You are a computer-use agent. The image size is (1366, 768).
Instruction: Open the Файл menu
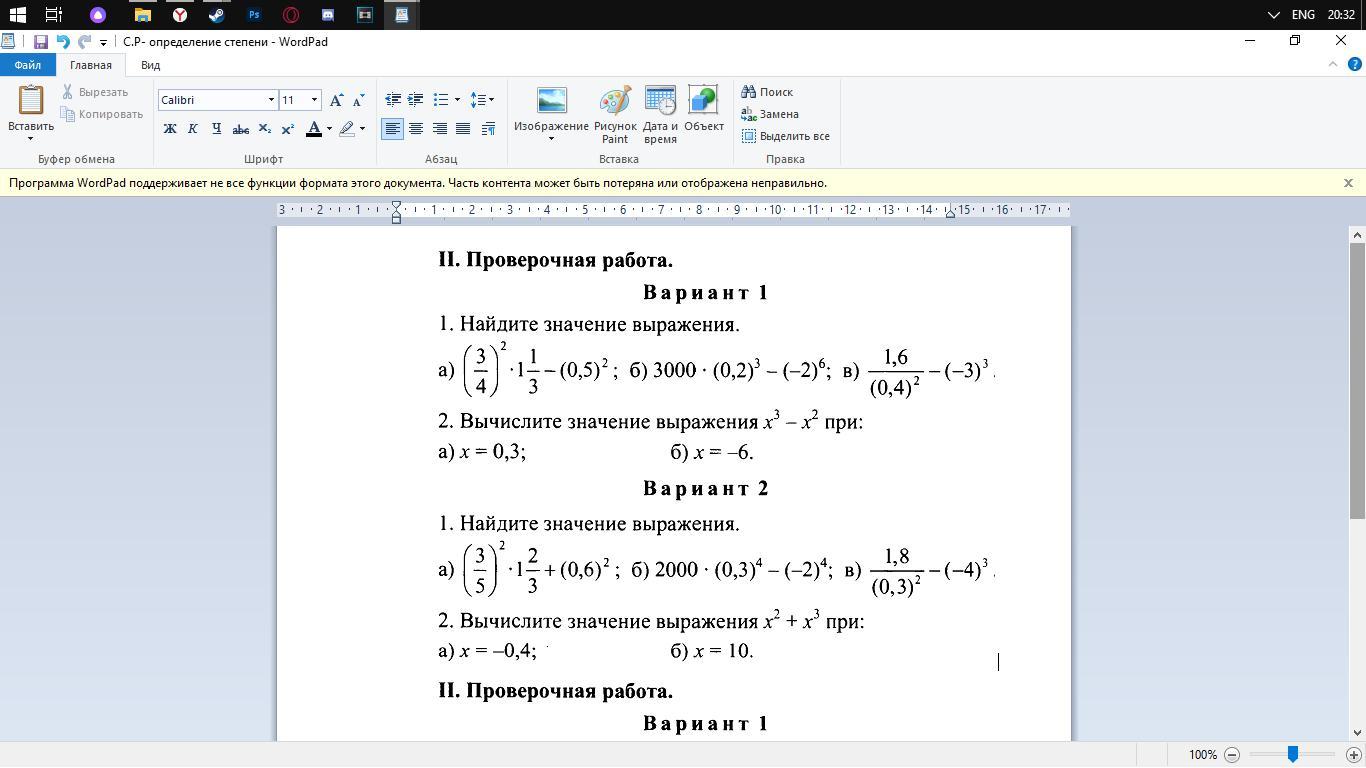tap(28, 65)
